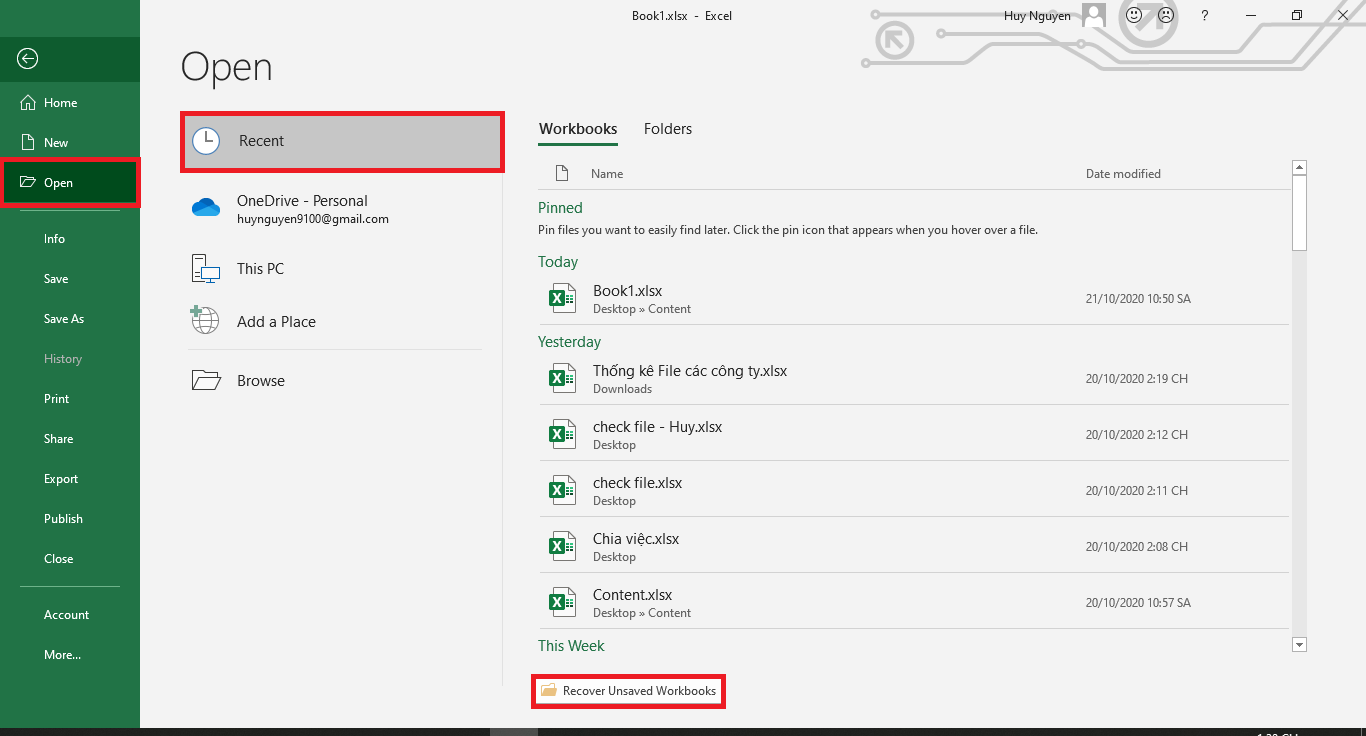Click the frown face feedback icon

pos(1166,15)
